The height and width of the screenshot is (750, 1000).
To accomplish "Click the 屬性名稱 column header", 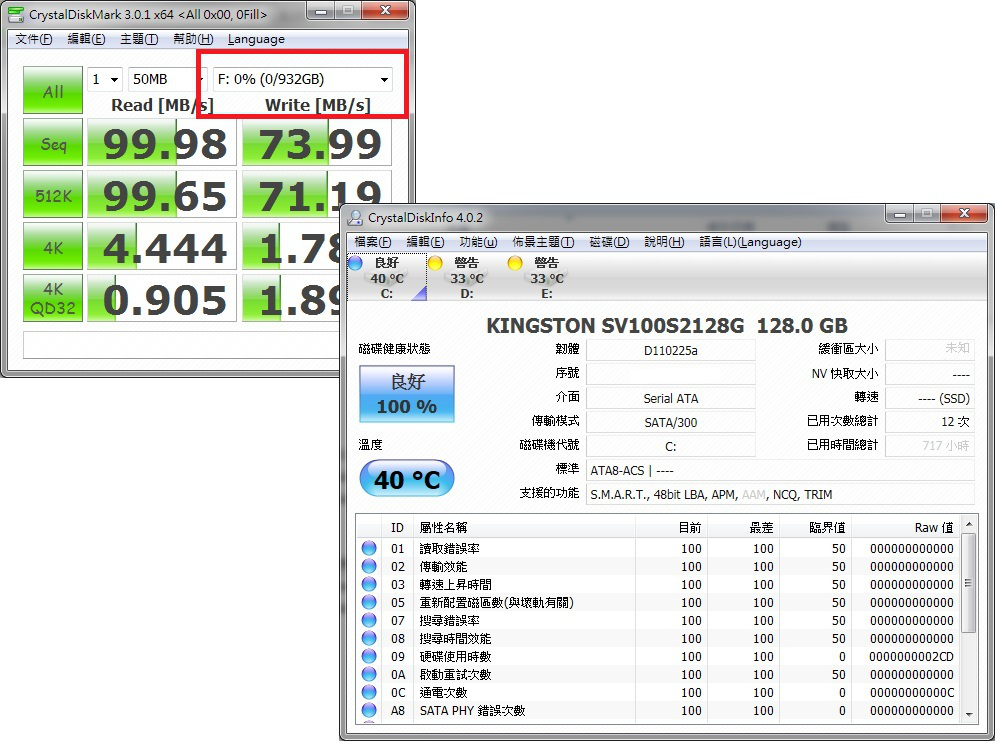I will pyautogui.click(x=524, y=527).
